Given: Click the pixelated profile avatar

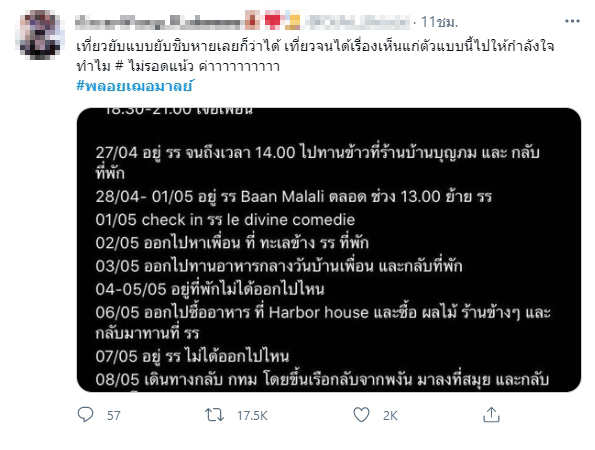Looking at the screenshot, I should coord(40,35).
